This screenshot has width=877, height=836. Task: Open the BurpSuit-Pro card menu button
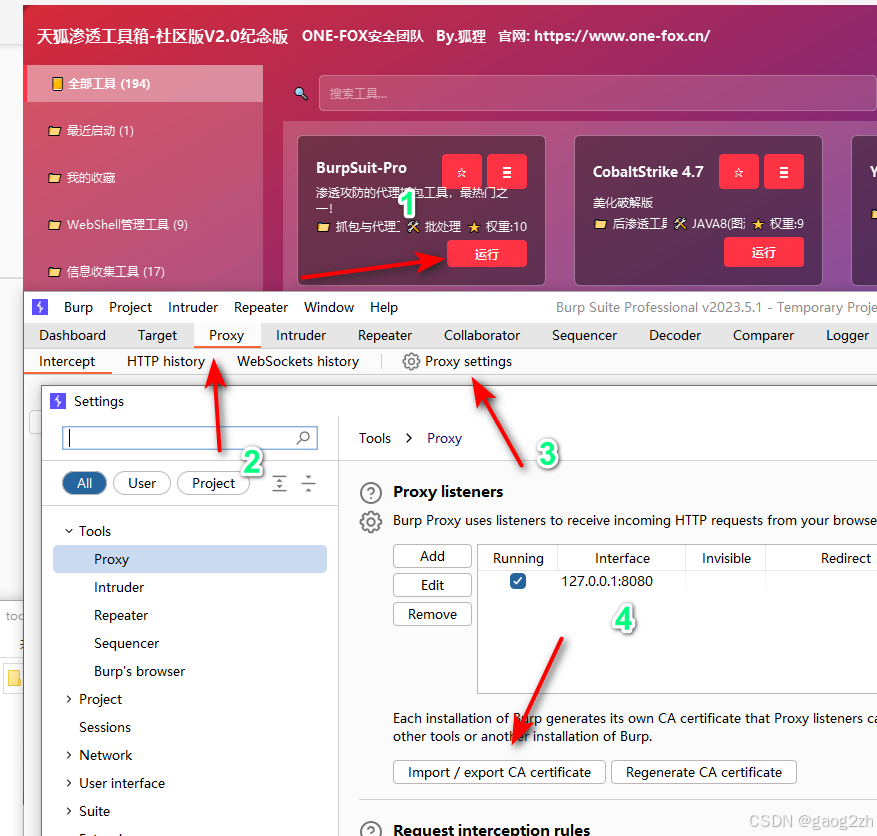click(507, 172)
